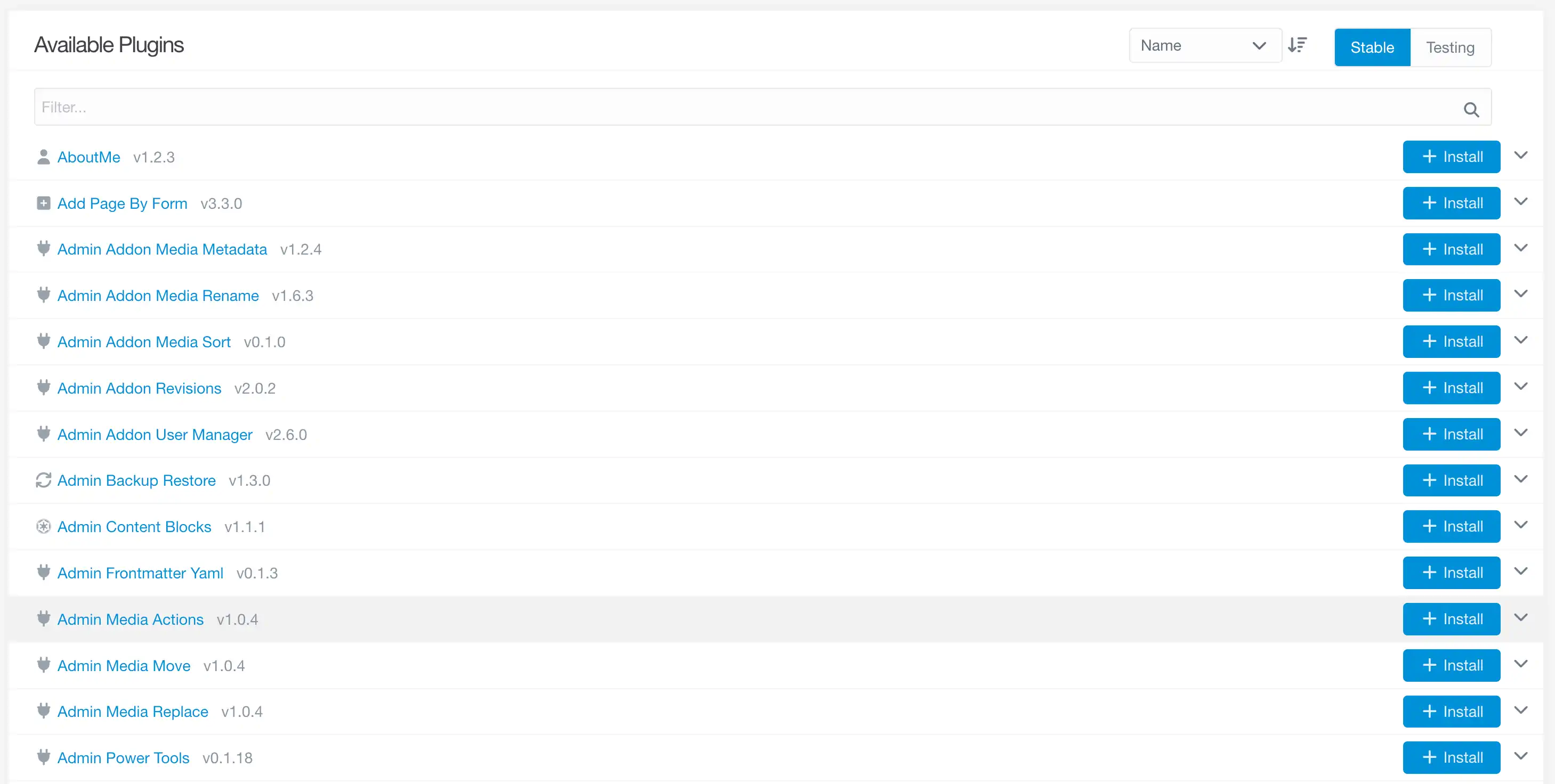Click the badge icon next to Admin Content Blocks

click(x=43, y=526)
